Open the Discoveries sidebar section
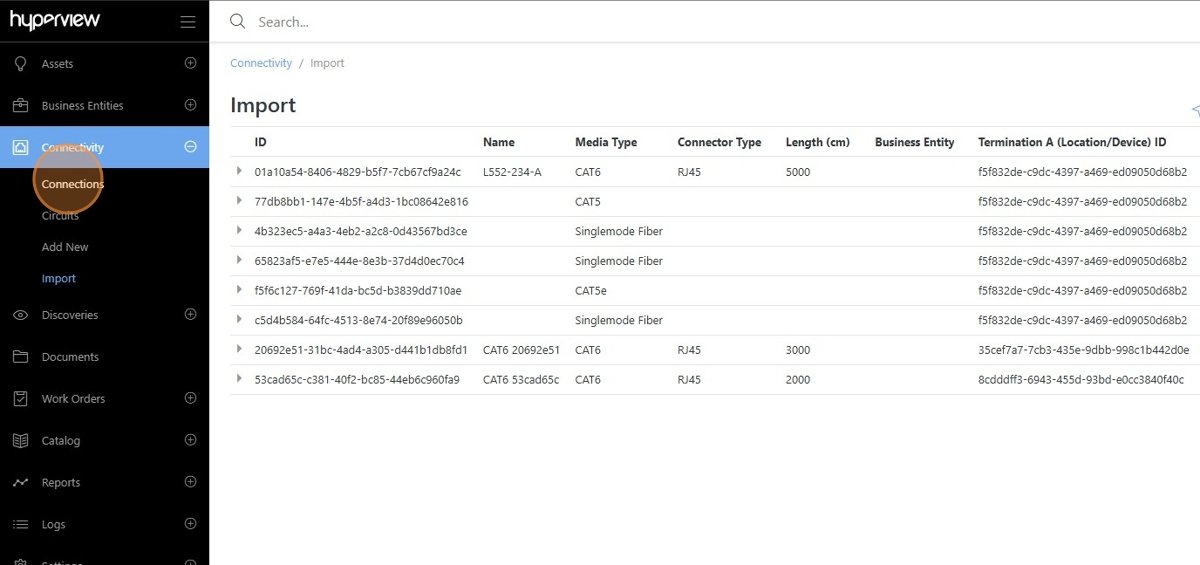Viewport: 1200px width, 565px height. point(70,315)
